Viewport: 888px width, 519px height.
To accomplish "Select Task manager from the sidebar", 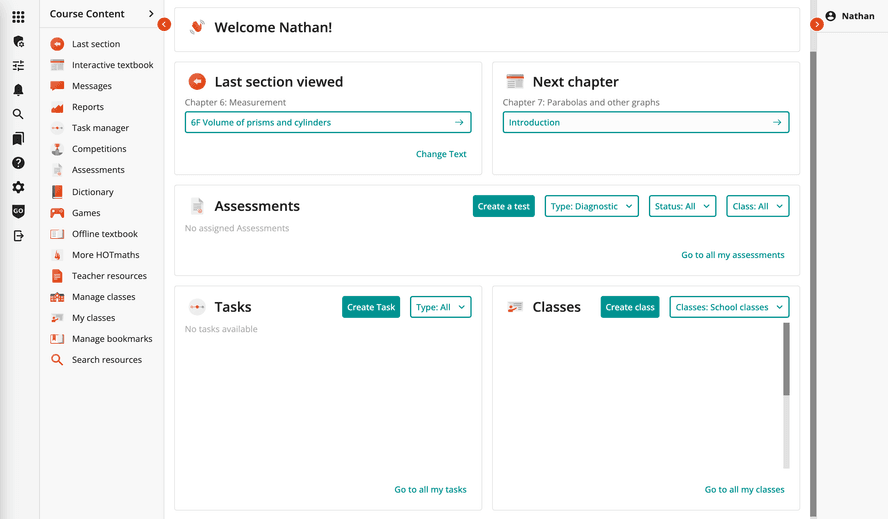I will point(100,128).
